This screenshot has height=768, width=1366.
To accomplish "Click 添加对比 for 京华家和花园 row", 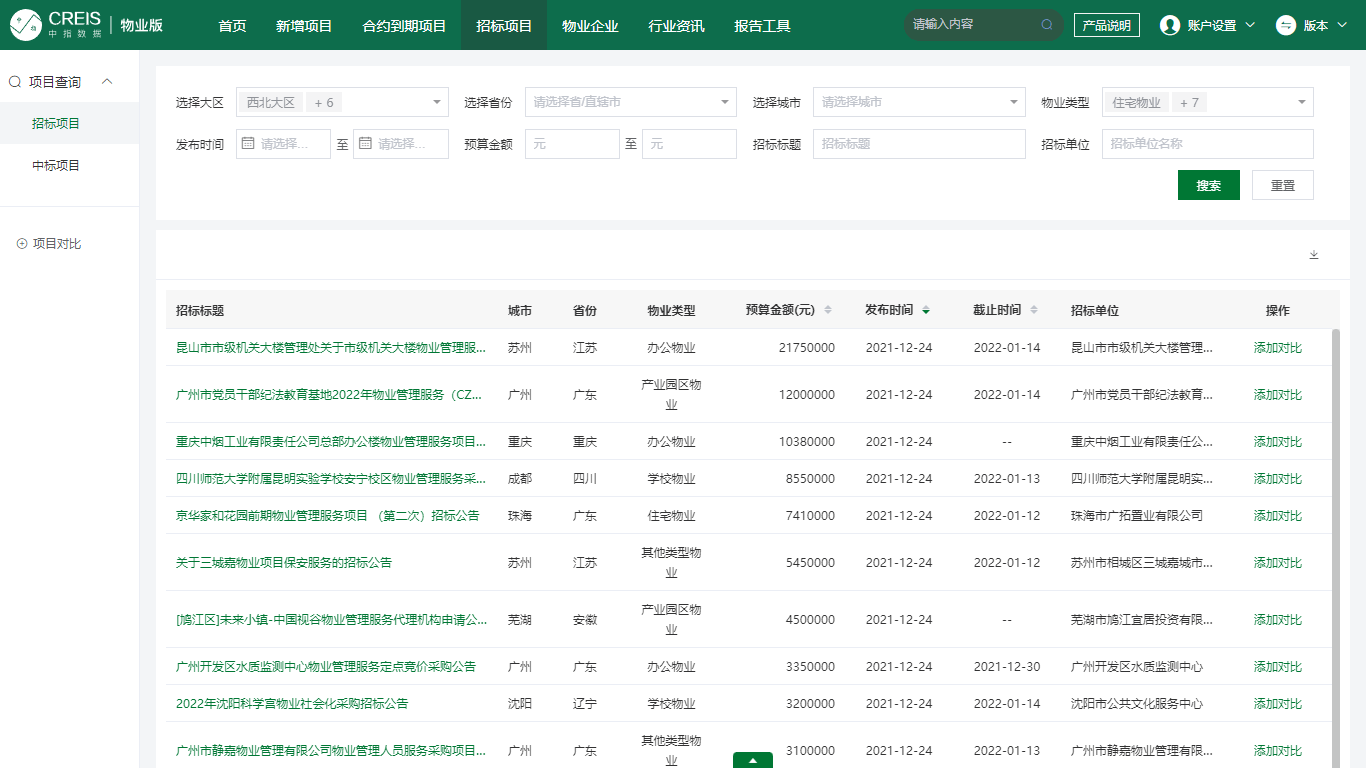I will (x=1278, y=516).
